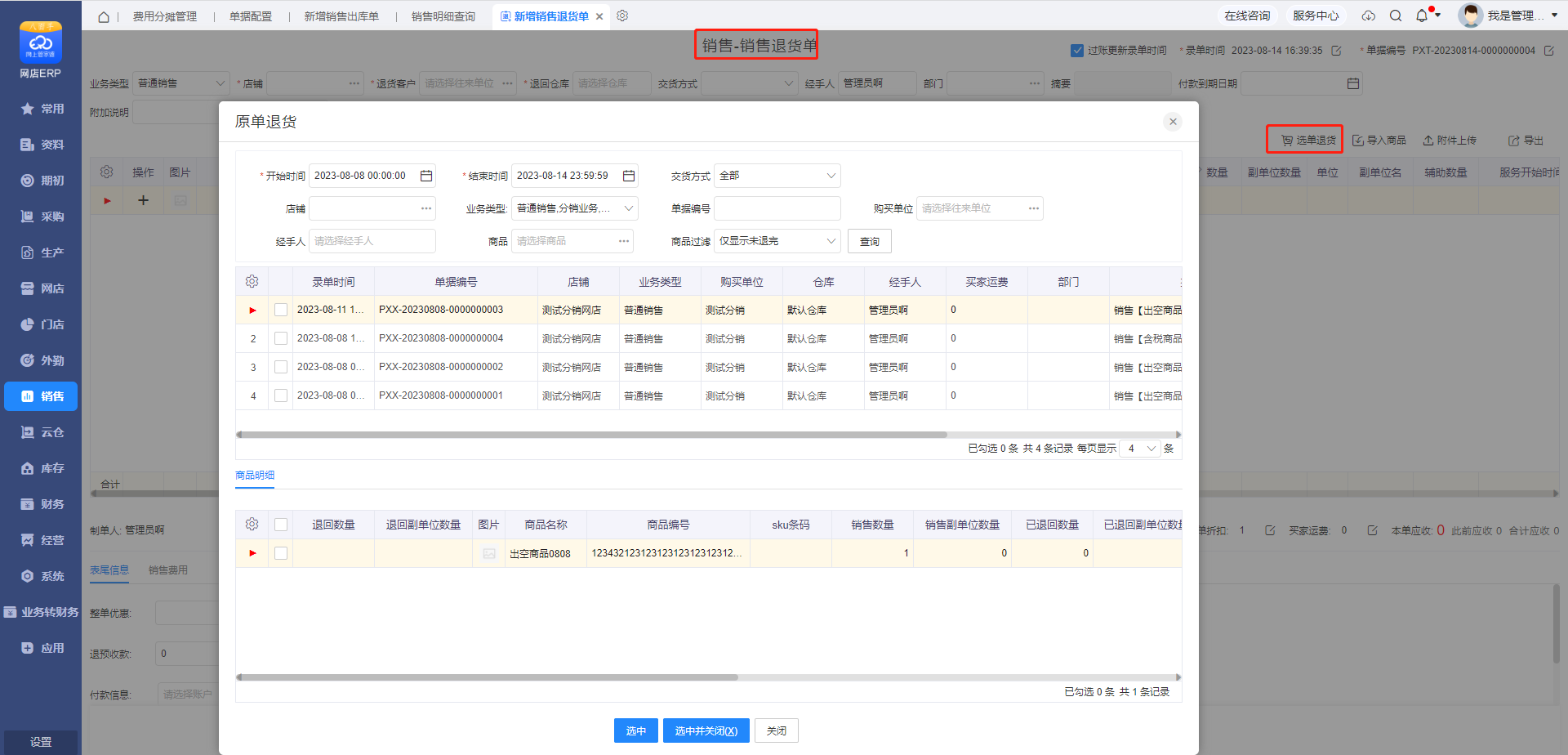The width and height of the screenshot is (1568, 755).
Task: Switch to 单据配置 tab
Action: pyautogui.click(x=251, y=16)
